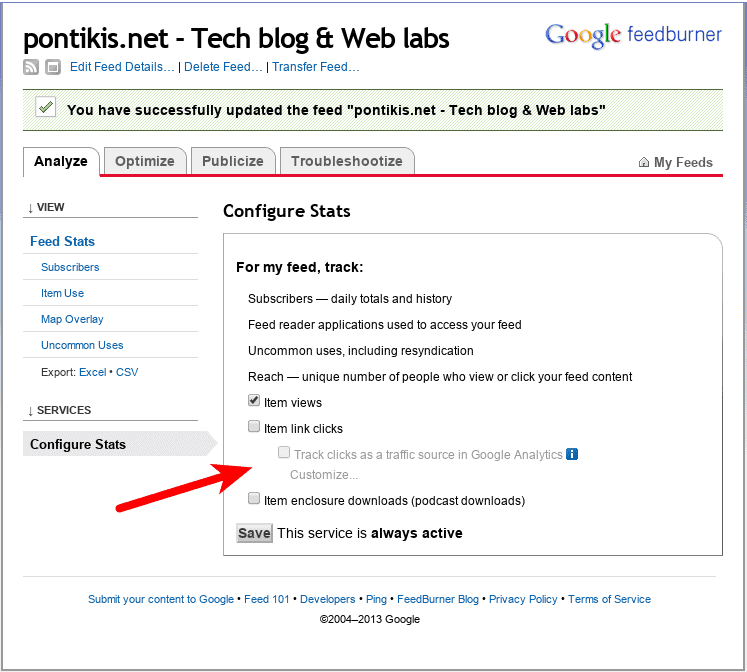Click the house icon next to My Feeds

[x=644, y=162]
